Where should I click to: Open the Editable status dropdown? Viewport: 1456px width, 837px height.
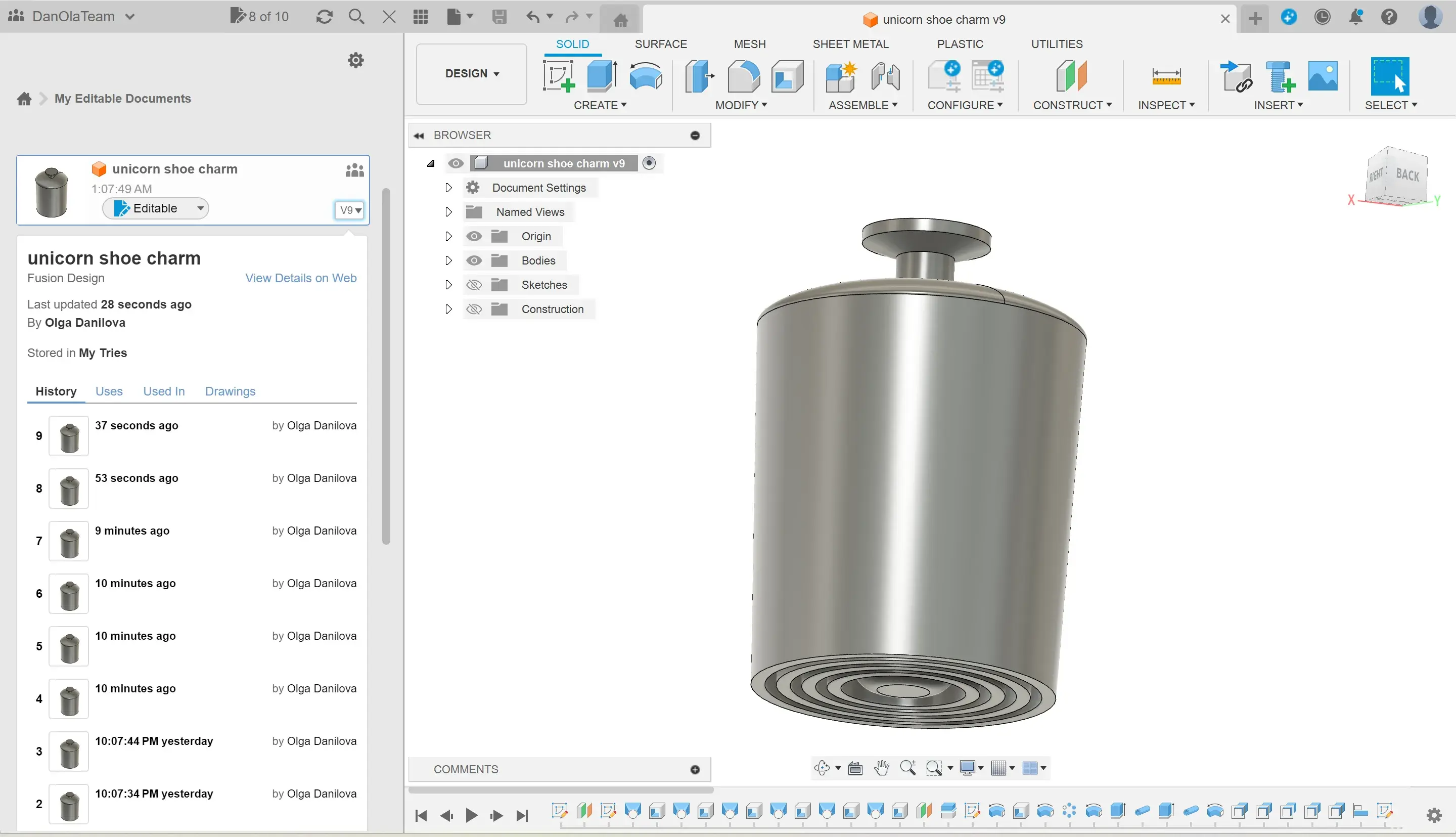click(155, 208)
